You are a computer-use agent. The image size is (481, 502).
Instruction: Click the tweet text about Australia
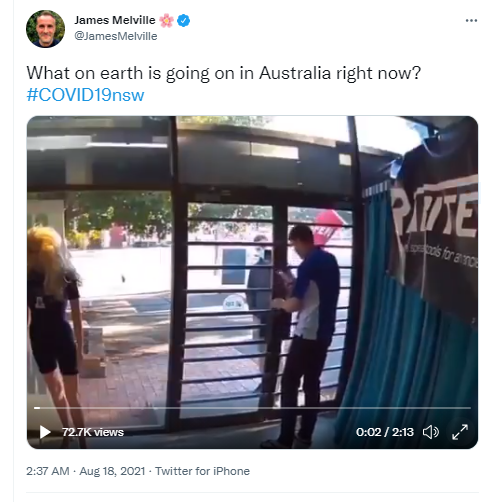pyautogui.click(x=224, y=73)
